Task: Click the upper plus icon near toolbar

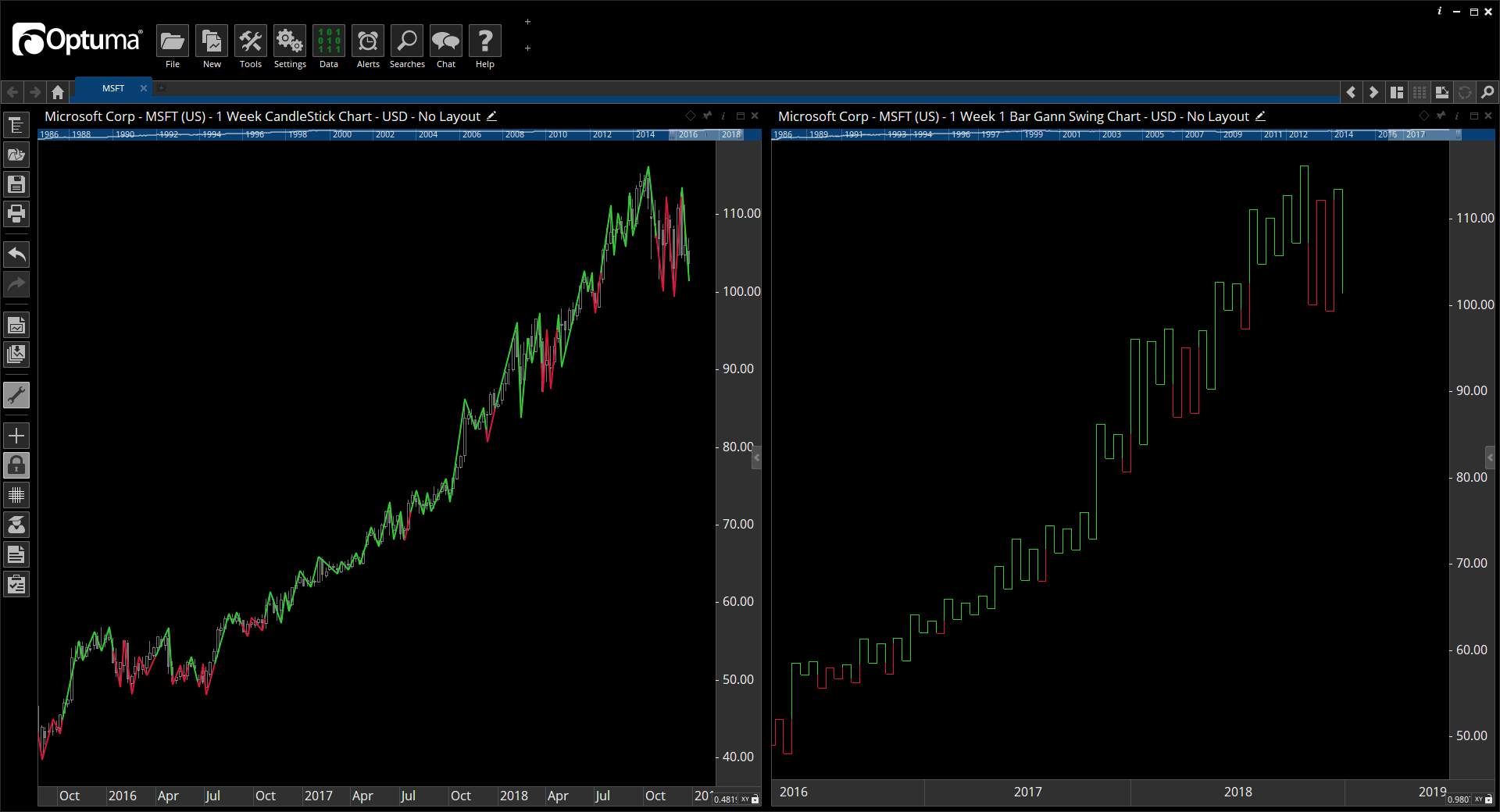Action: tap(527, 22)
